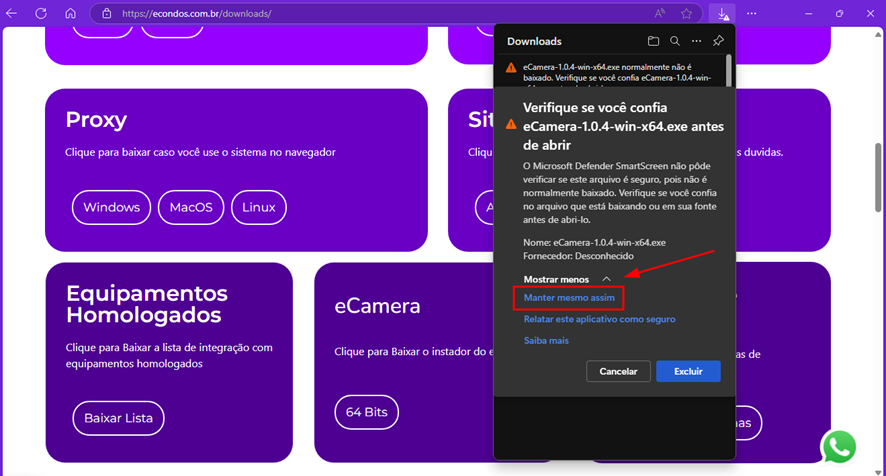Screen dimensions: 886x476
Task: Open the browser home page icon
Action: [70, 13]
